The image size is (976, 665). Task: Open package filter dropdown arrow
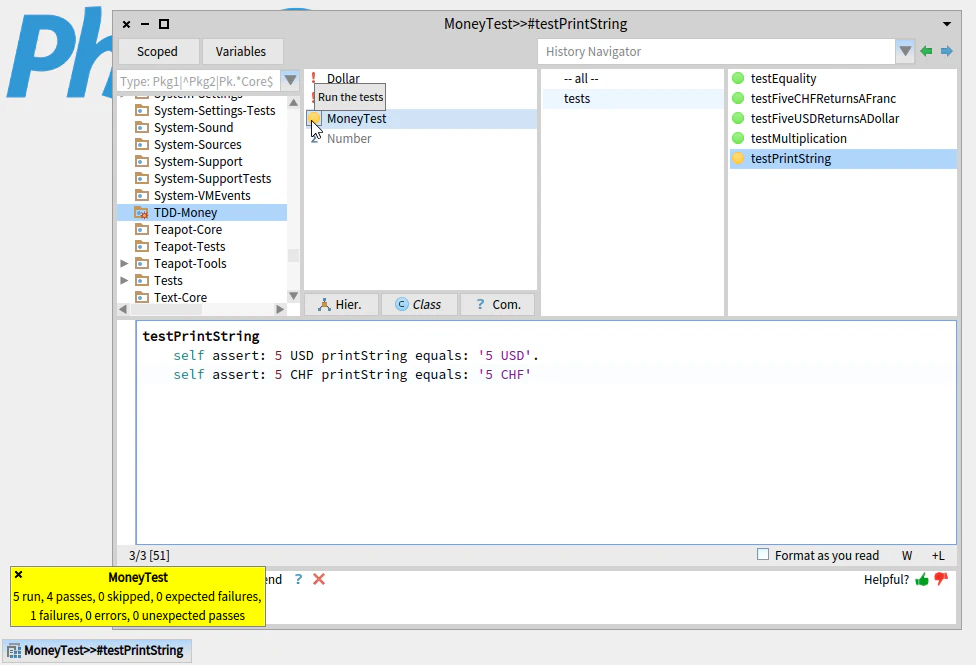tap(290, 81)
